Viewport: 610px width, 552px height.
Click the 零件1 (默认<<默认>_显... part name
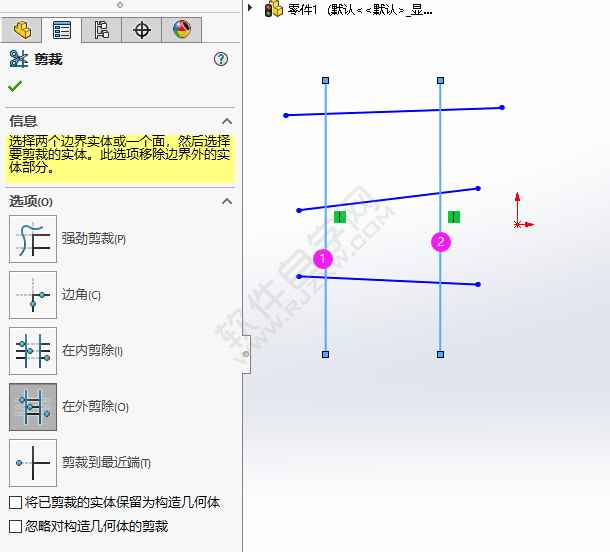coord(360,10)
